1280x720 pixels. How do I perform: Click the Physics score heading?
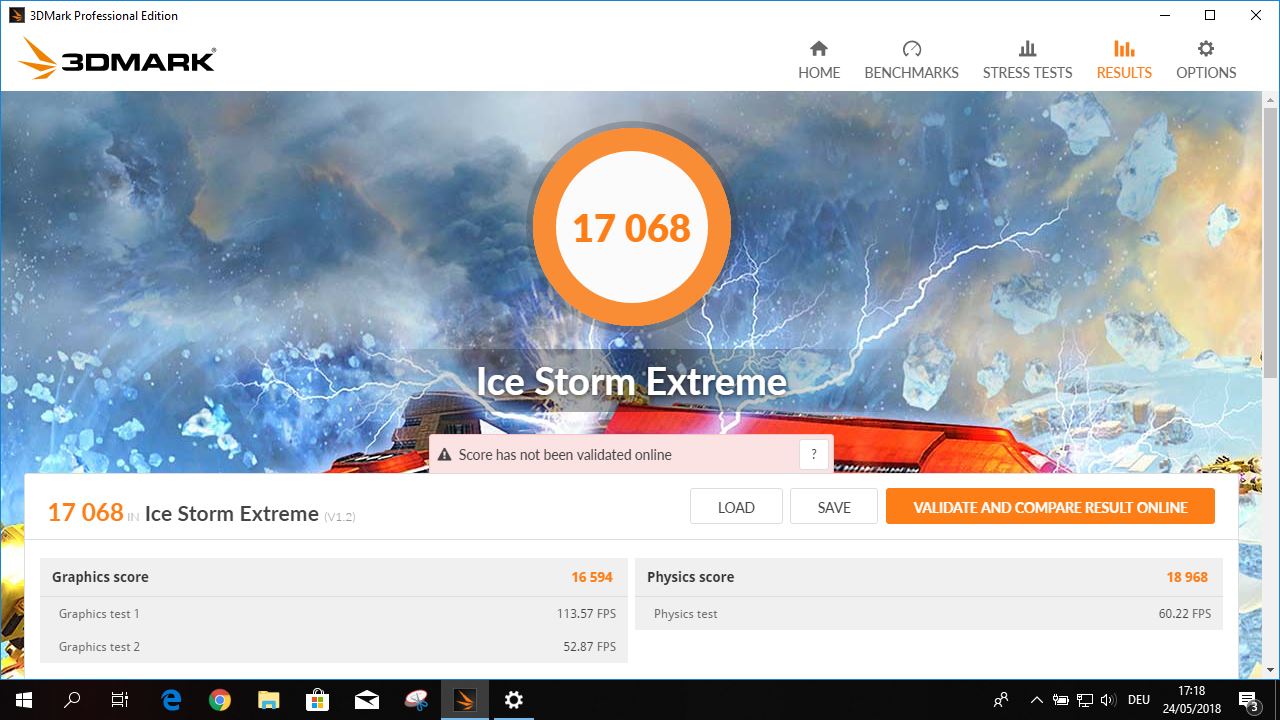[690, 577]
